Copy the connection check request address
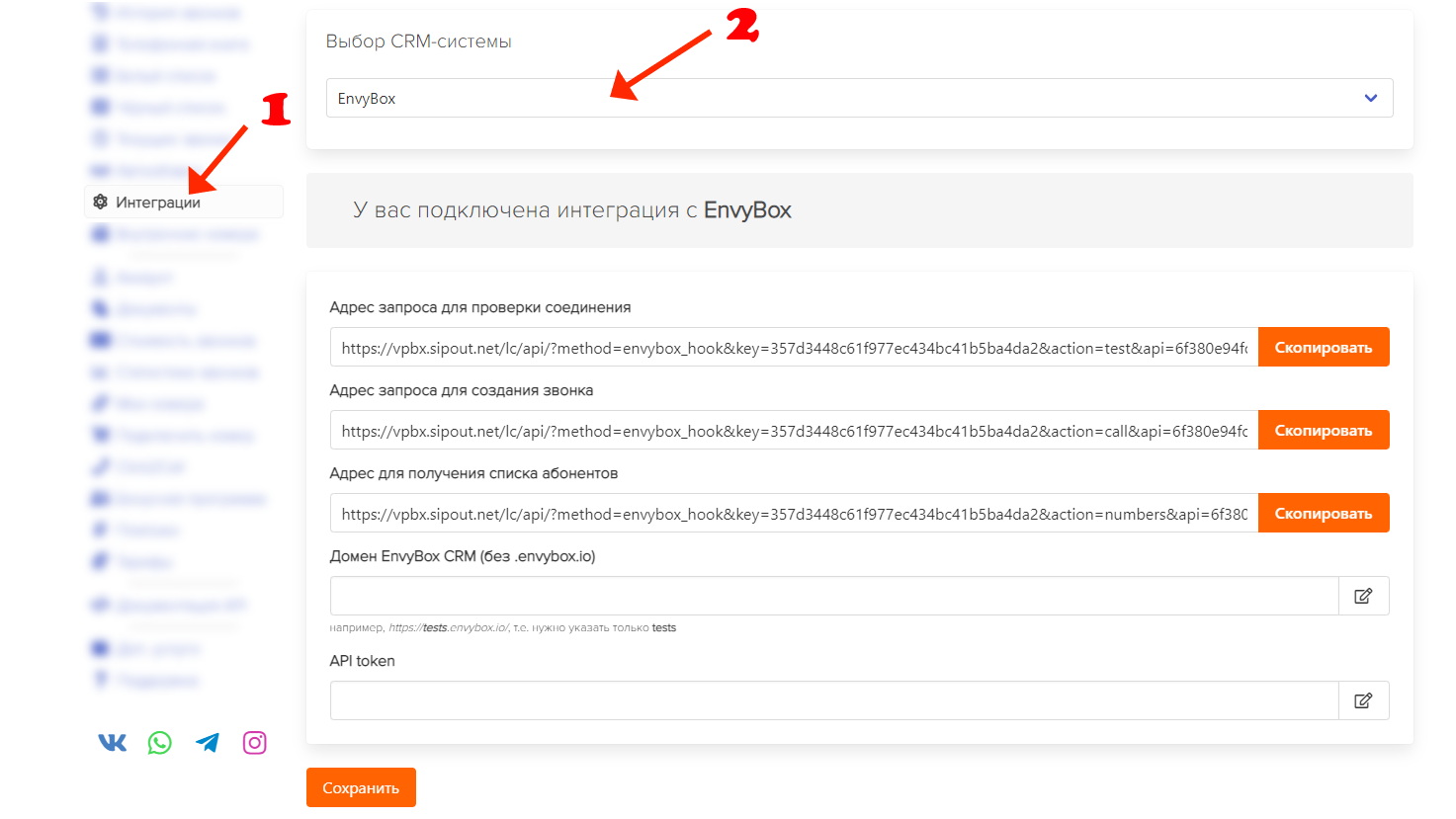This screenshot has height=819, width=1456. (x=1323, y=348)
